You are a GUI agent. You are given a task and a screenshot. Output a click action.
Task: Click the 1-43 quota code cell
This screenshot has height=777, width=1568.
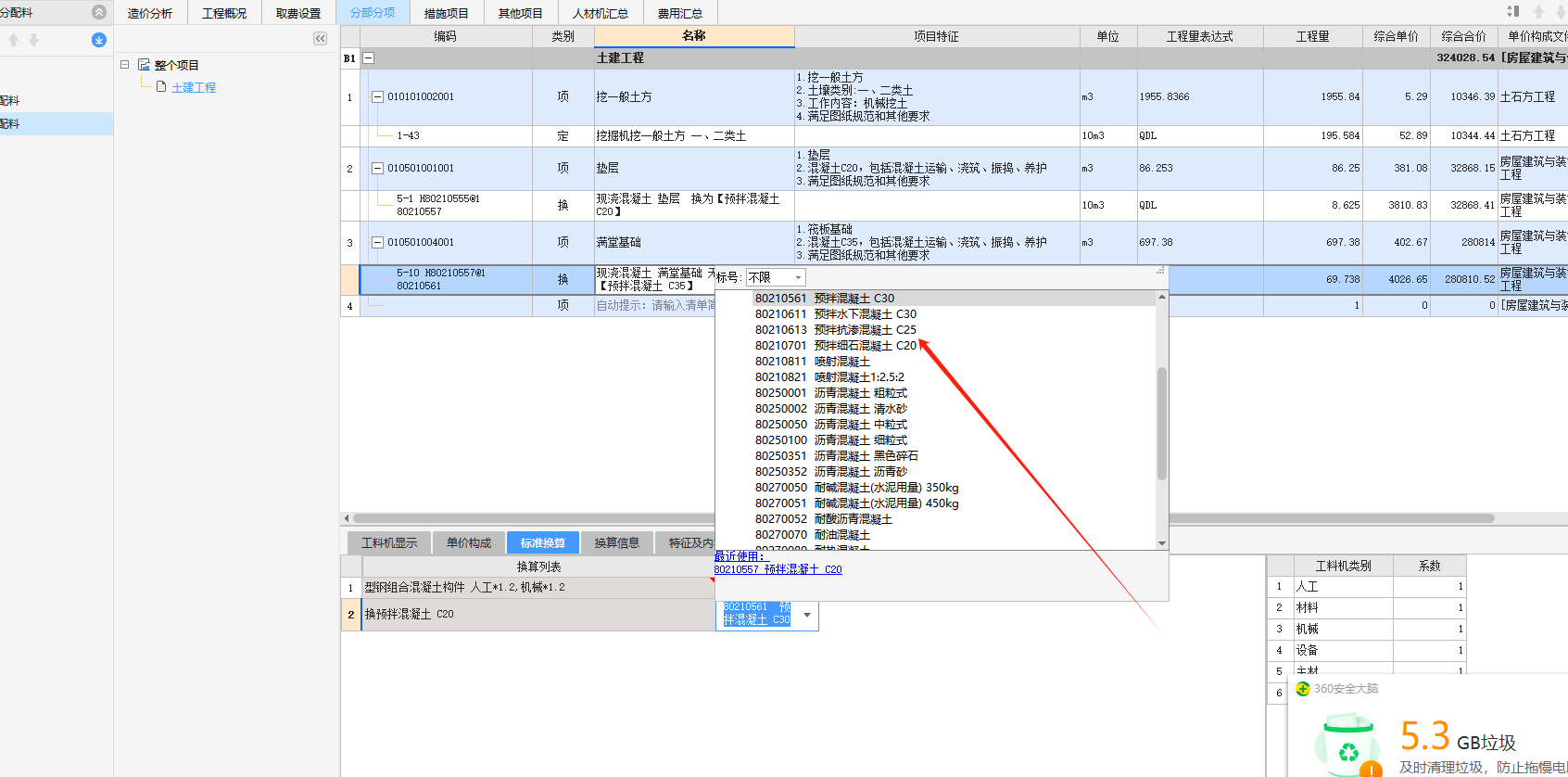pyautogui.click(x=447, y=136)
